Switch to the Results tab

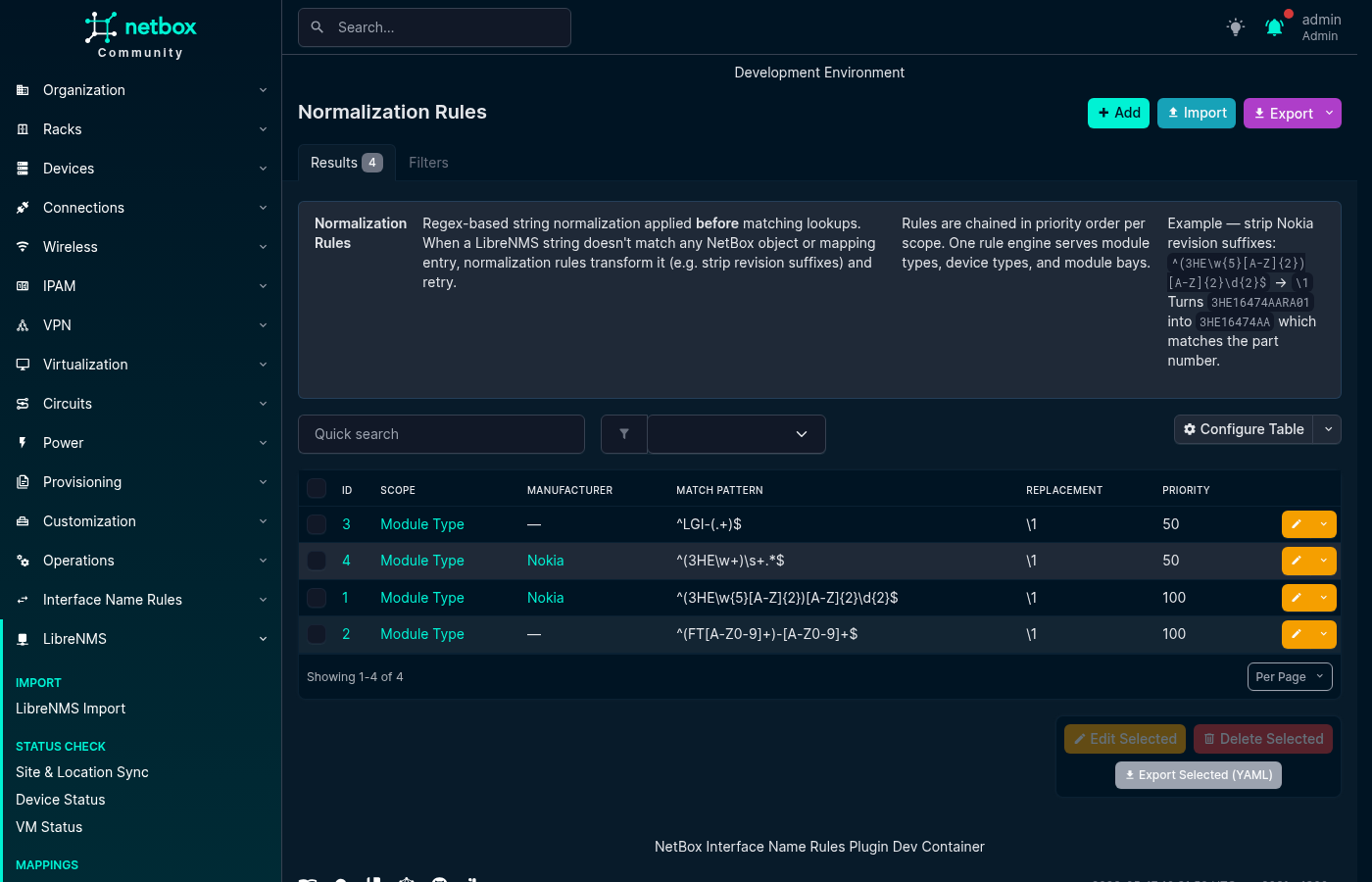click(346, 163)
